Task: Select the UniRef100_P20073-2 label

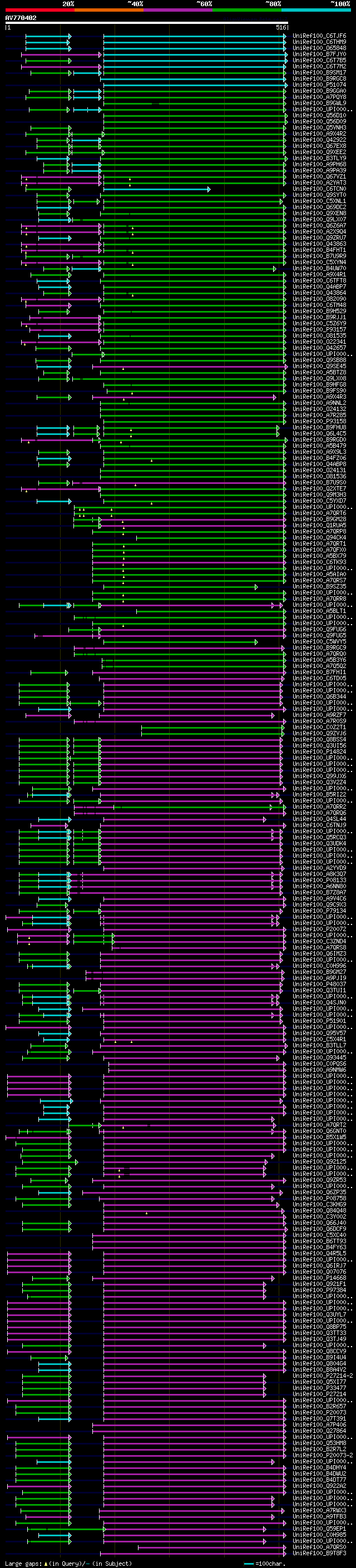Action: click(323, 1456)
